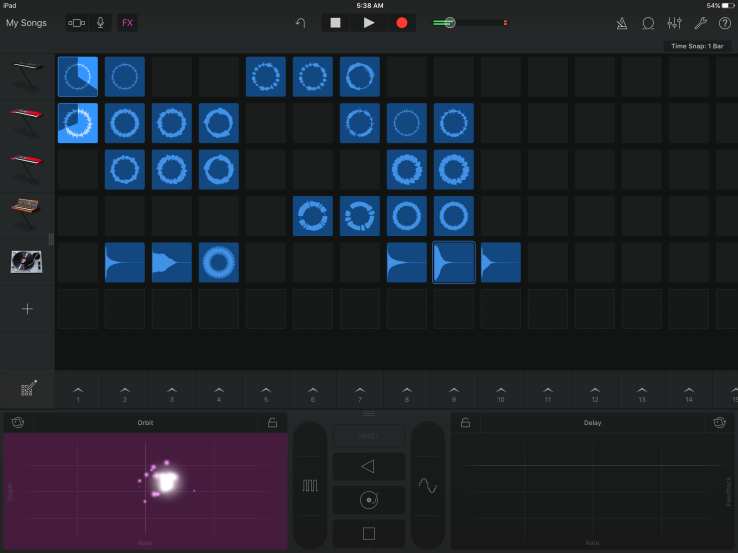Trigger column 2
This screenshot has width=738, height=553.
tap(125, 394)
